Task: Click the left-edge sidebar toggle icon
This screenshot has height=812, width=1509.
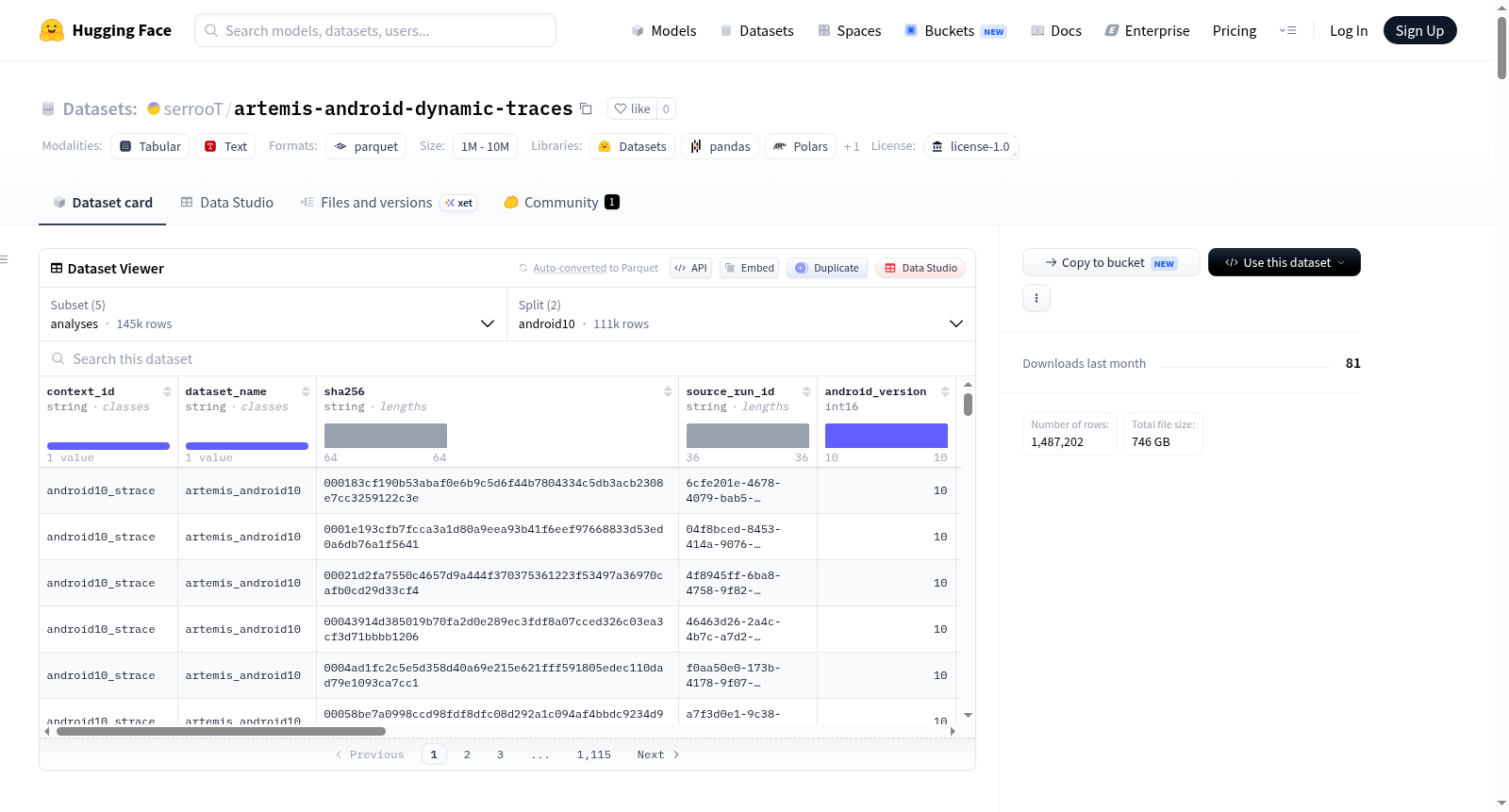Action: (4, 259)
